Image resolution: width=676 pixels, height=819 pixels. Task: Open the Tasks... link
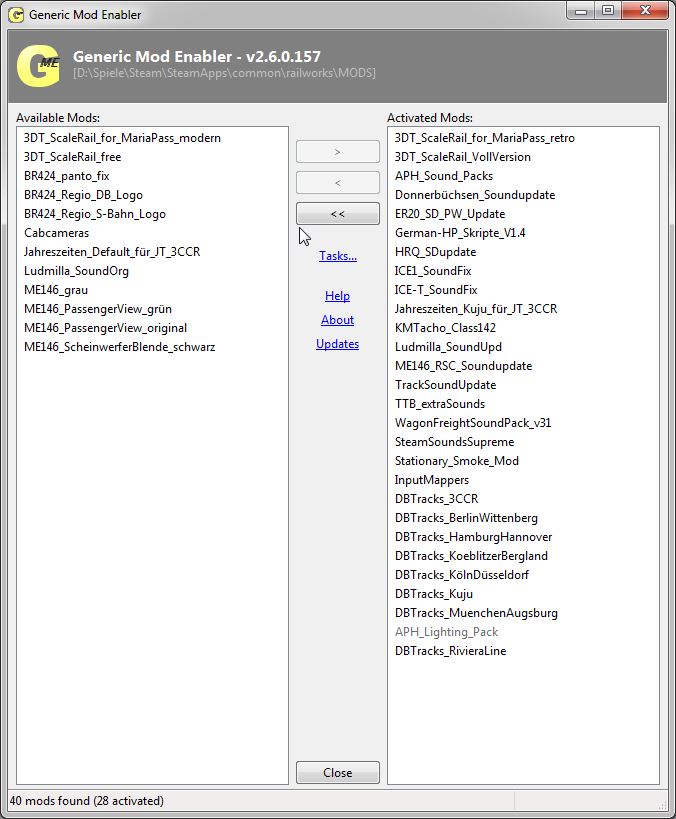pos(338,256)
